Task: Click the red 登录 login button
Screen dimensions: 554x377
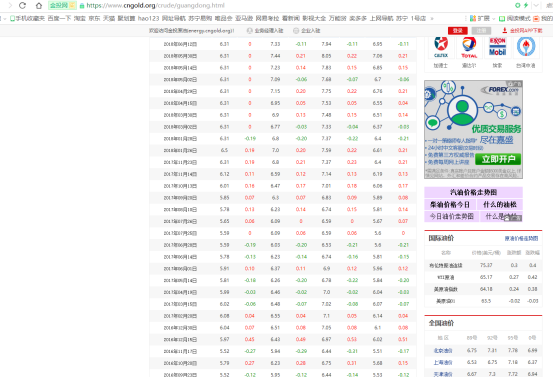Action: (x=458, y=31)
